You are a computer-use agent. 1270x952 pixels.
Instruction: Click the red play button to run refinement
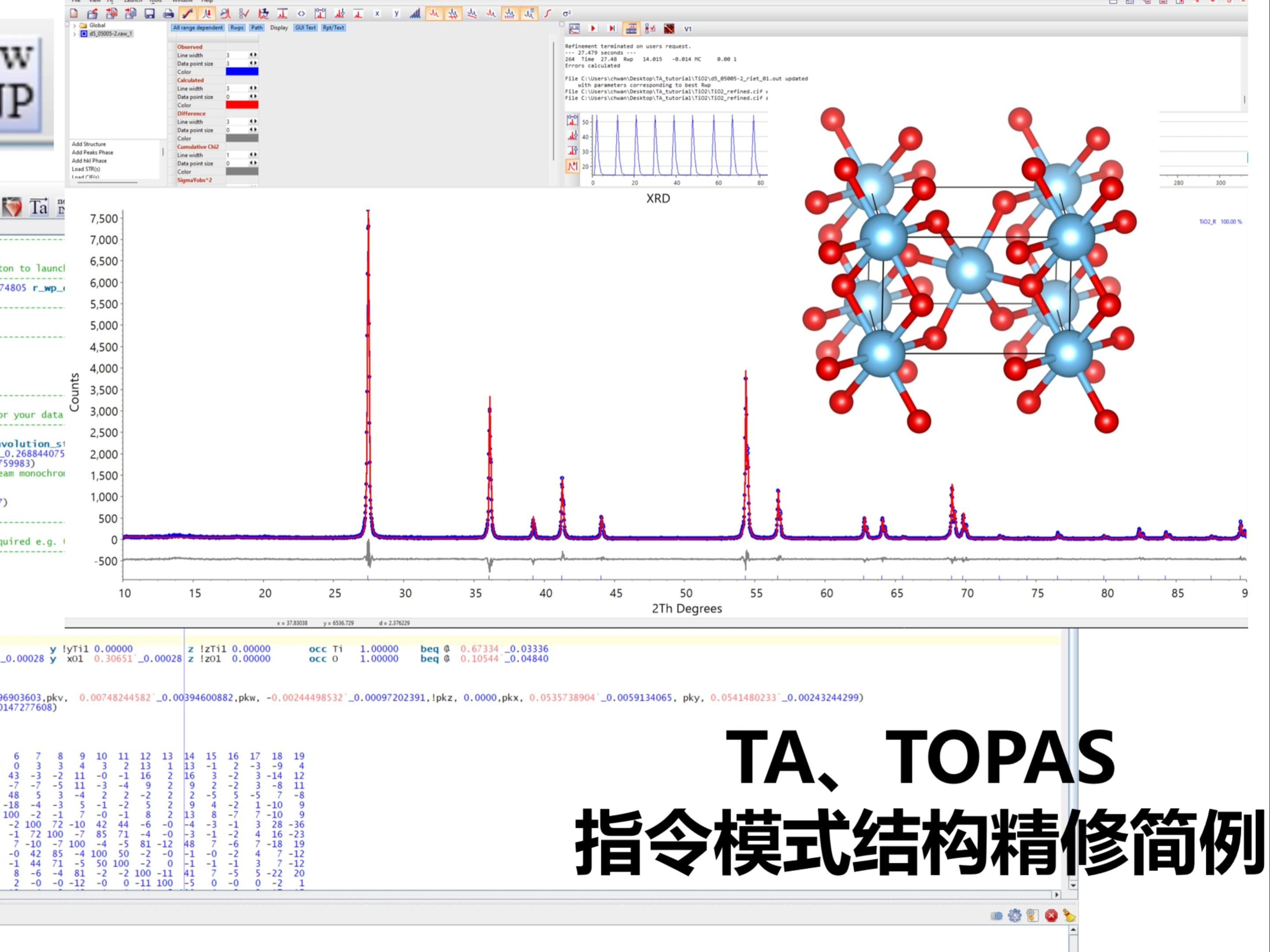[x=593, y=28]
